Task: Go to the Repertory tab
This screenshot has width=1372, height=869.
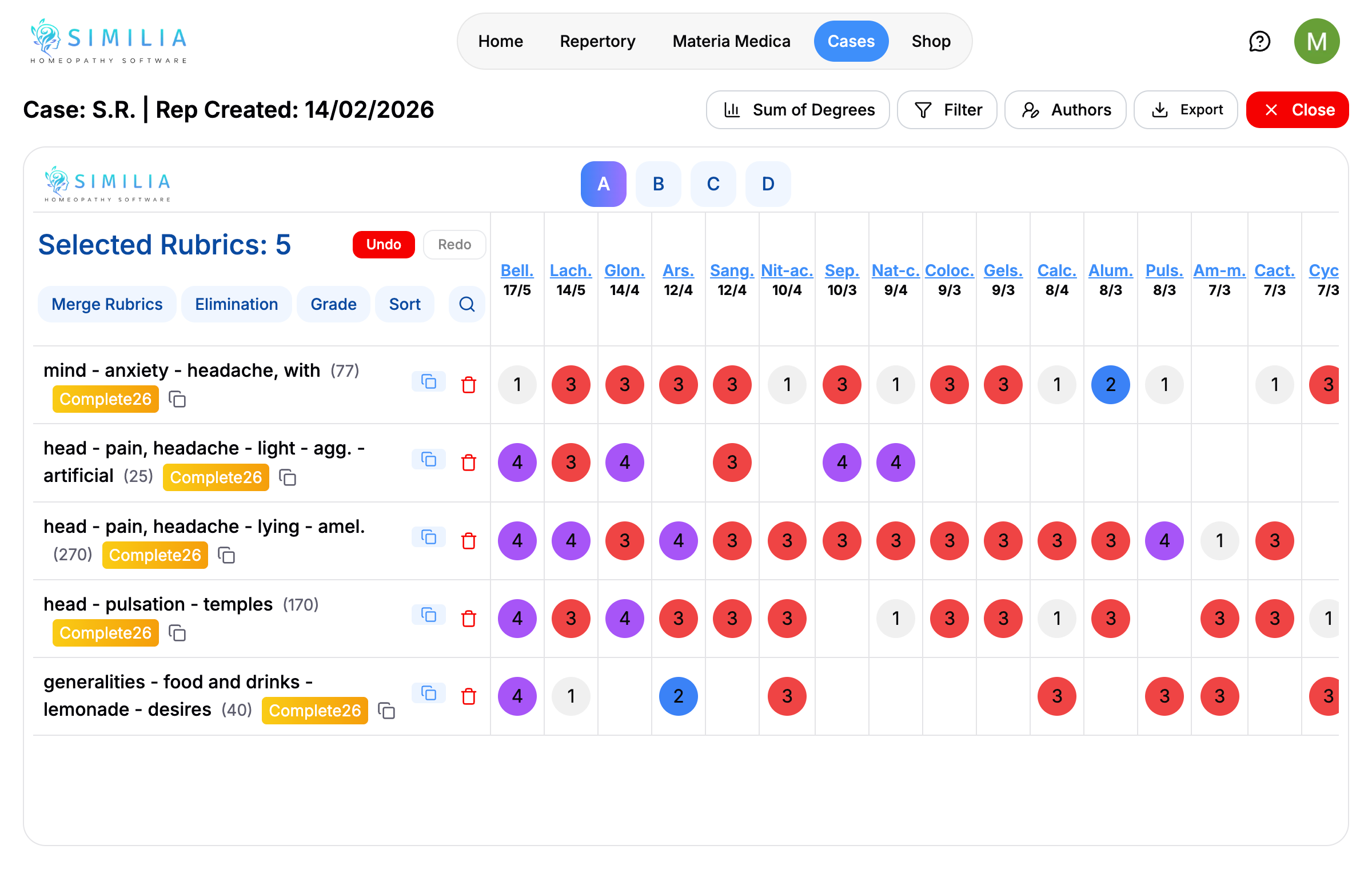Action: [597, 41]
